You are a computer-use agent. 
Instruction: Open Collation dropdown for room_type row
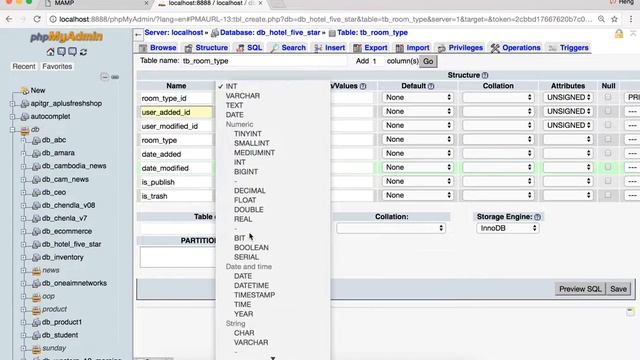tap(498, 139)
